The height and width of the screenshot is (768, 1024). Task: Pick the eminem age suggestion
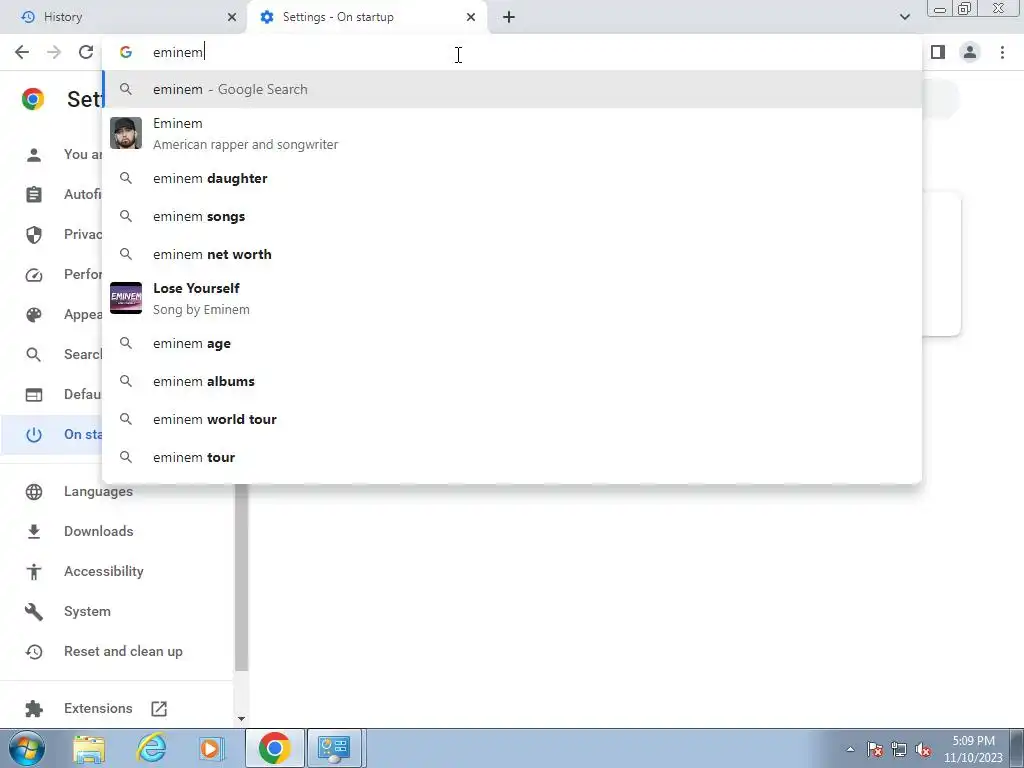coord(512,344)
